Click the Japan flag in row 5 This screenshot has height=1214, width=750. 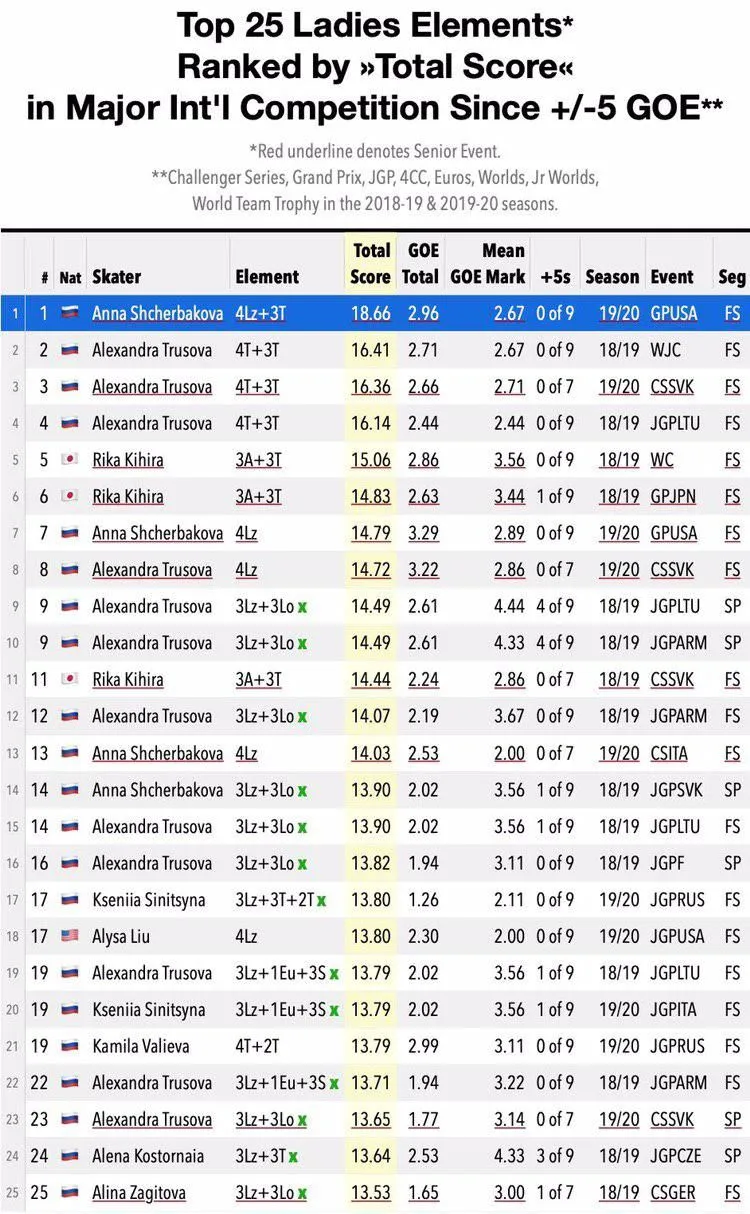(70, 460)
